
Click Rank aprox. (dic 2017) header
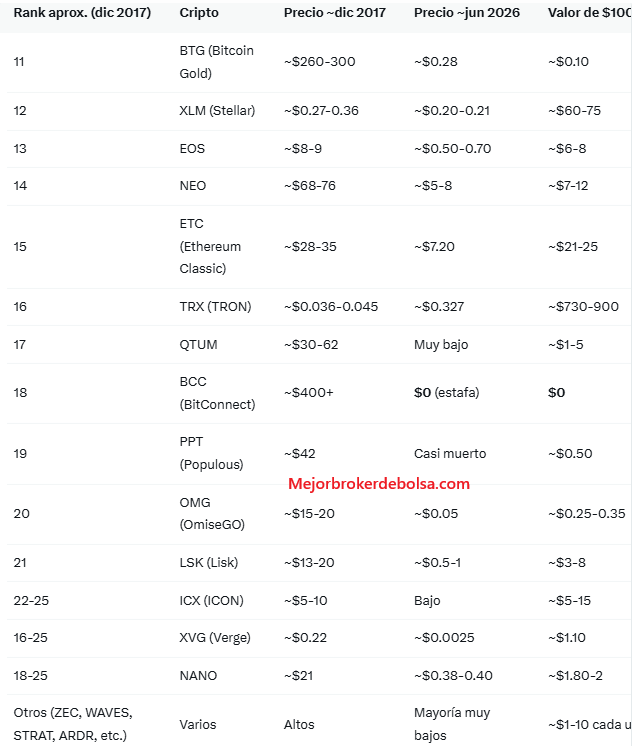click(x=82, y=13)
